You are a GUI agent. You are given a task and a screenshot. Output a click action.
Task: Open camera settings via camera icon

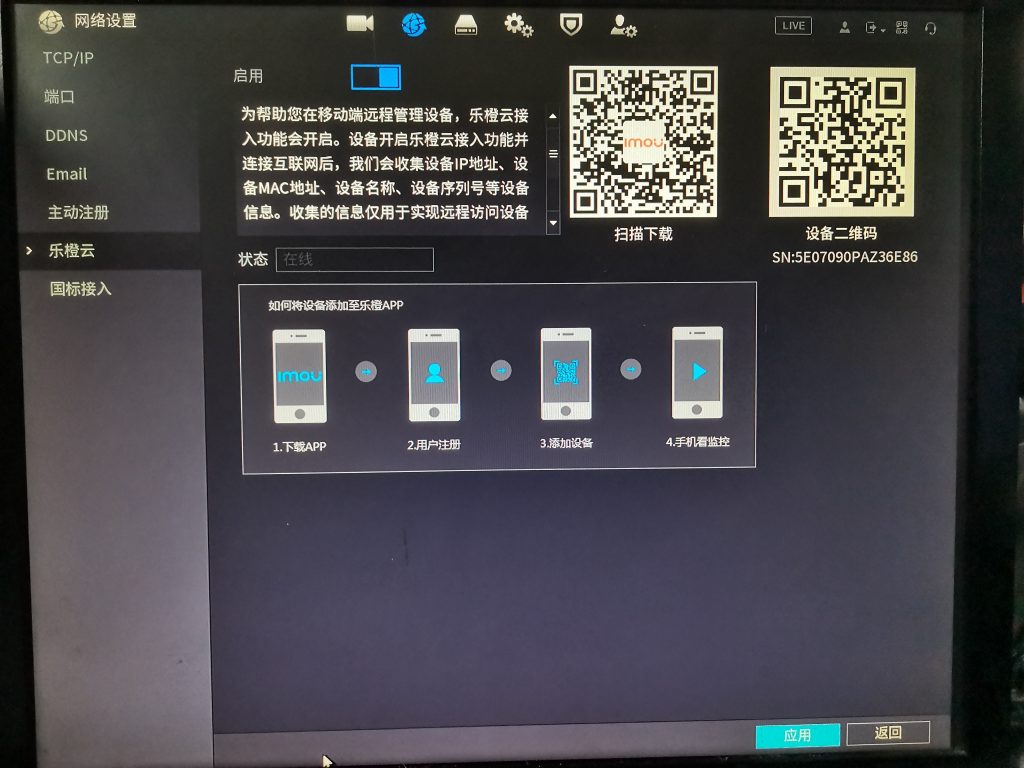point(360,24)
